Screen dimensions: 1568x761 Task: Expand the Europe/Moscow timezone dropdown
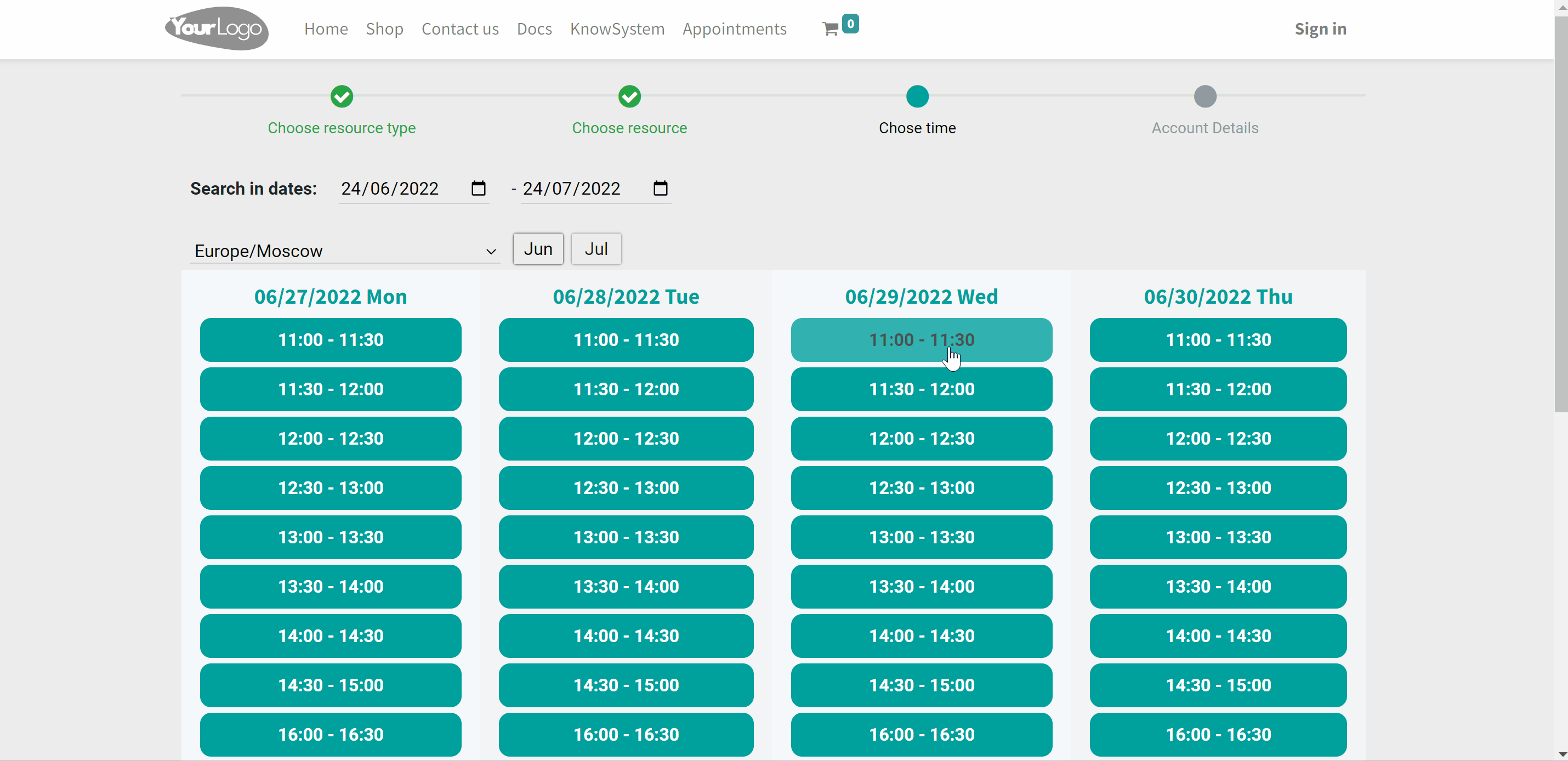click(x=345, y=251)
